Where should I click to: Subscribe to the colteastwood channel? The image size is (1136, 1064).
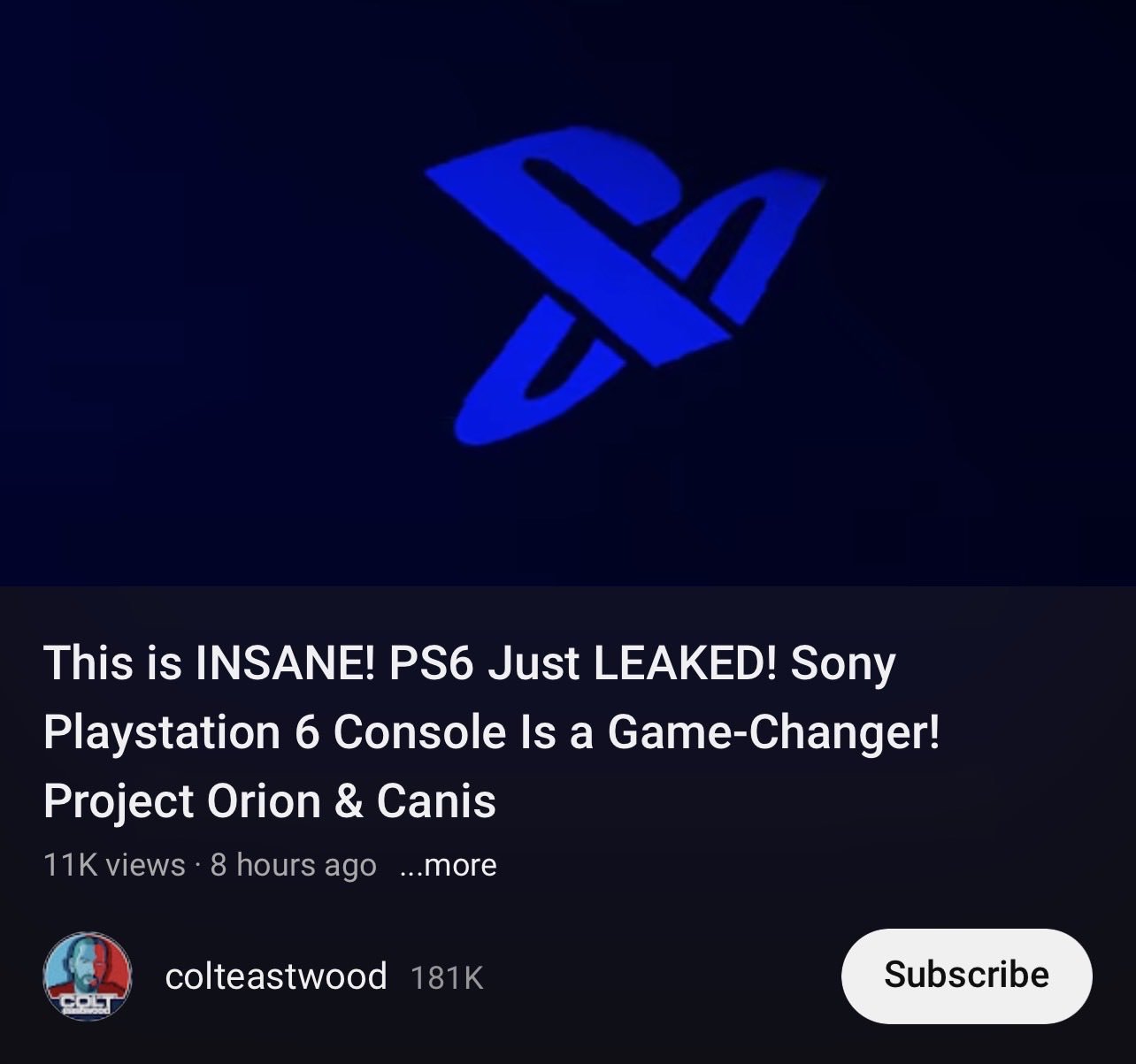[966, 976]
